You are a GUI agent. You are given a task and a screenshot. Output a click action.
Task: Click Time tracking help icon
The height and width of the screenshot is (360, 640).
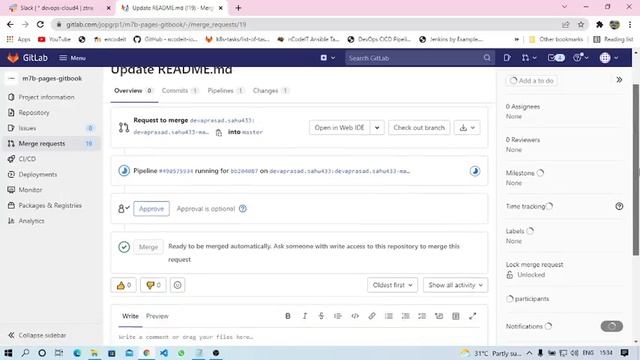coord(619,206)
